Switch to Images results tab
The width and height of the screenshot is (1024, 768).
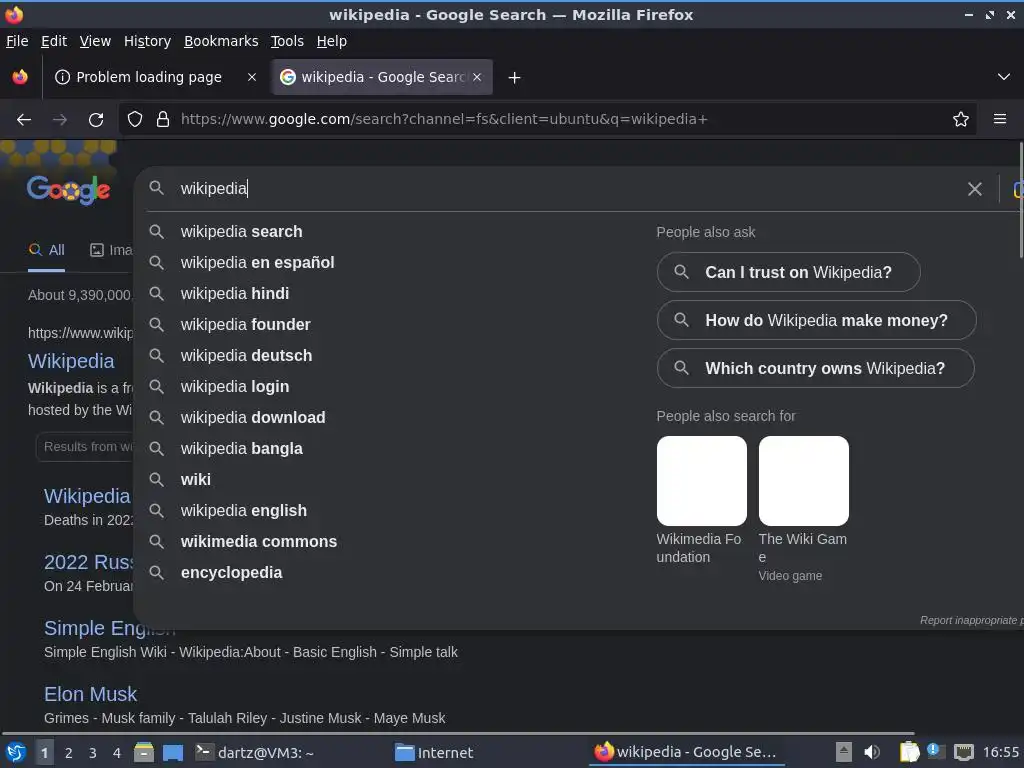[111, 250]
